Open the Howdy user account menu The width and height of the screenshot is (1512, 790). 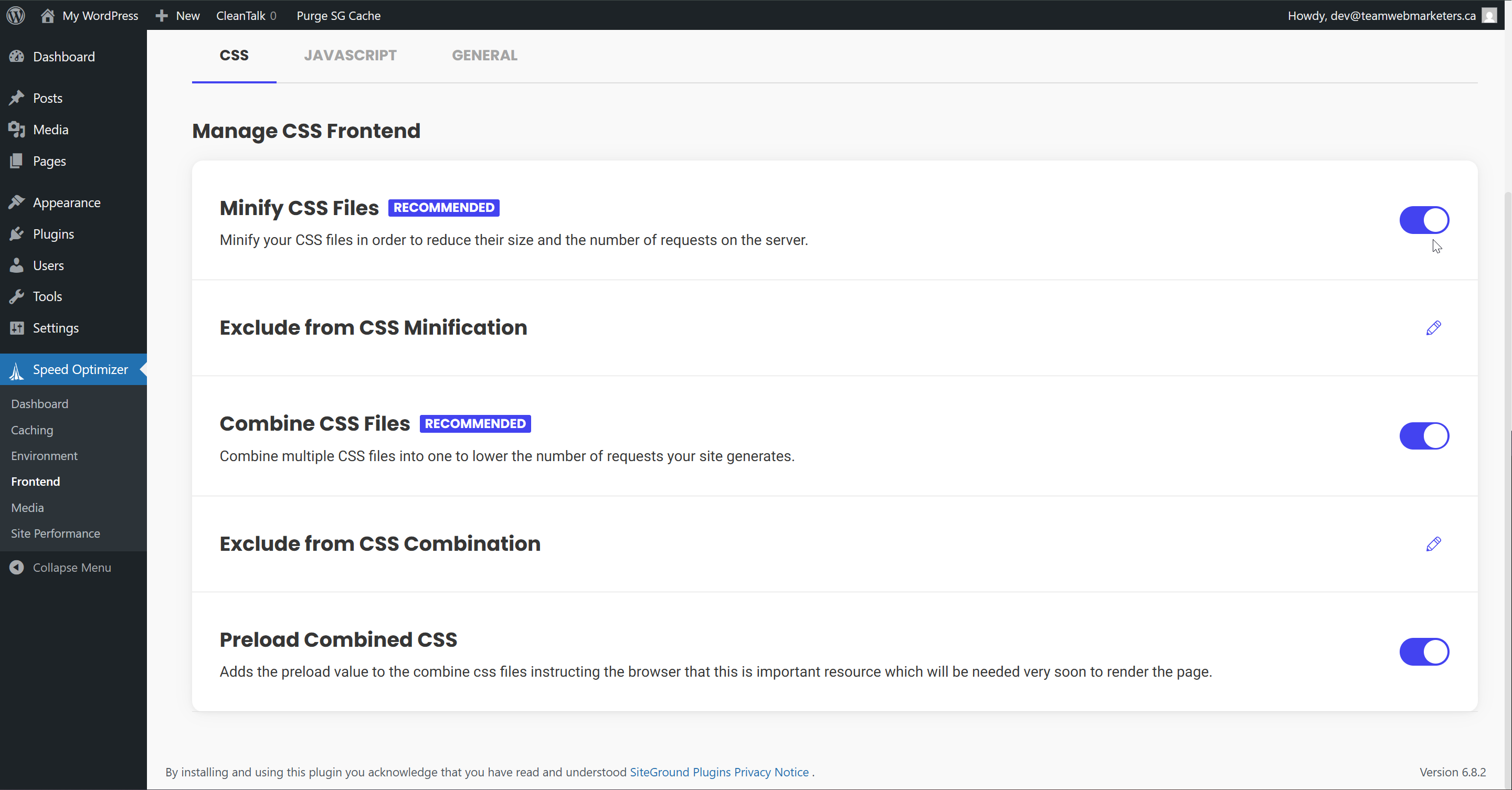pos(1381,15)
